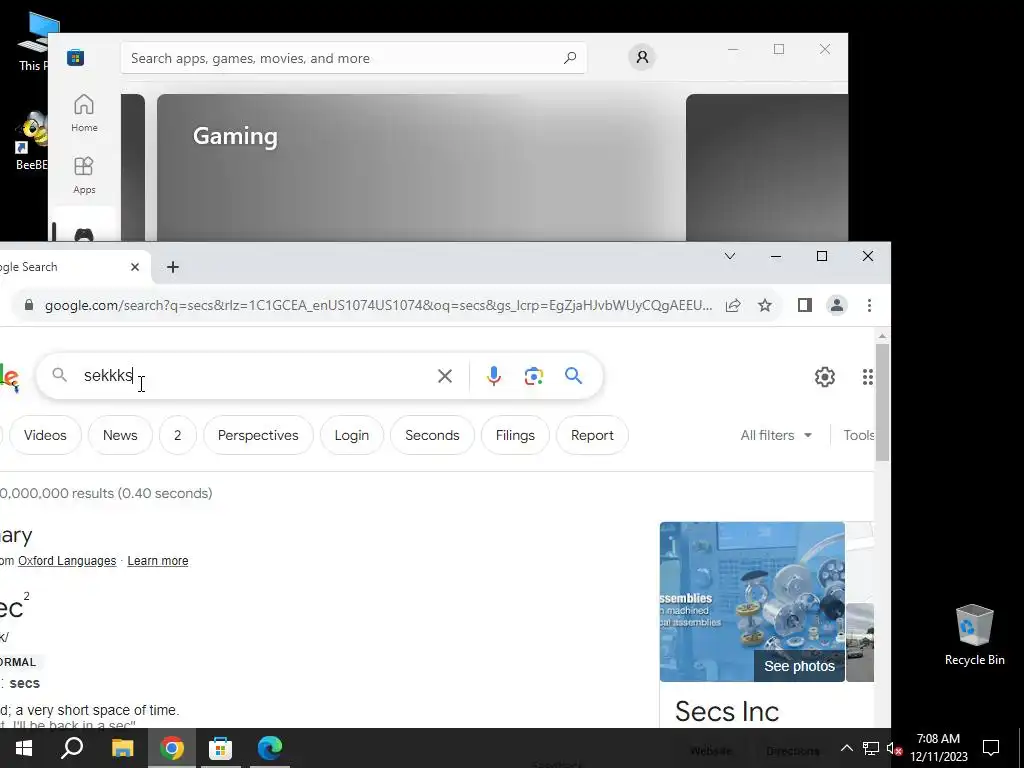
Task: Expand Chrome tab search chevron
Action: 730,256
